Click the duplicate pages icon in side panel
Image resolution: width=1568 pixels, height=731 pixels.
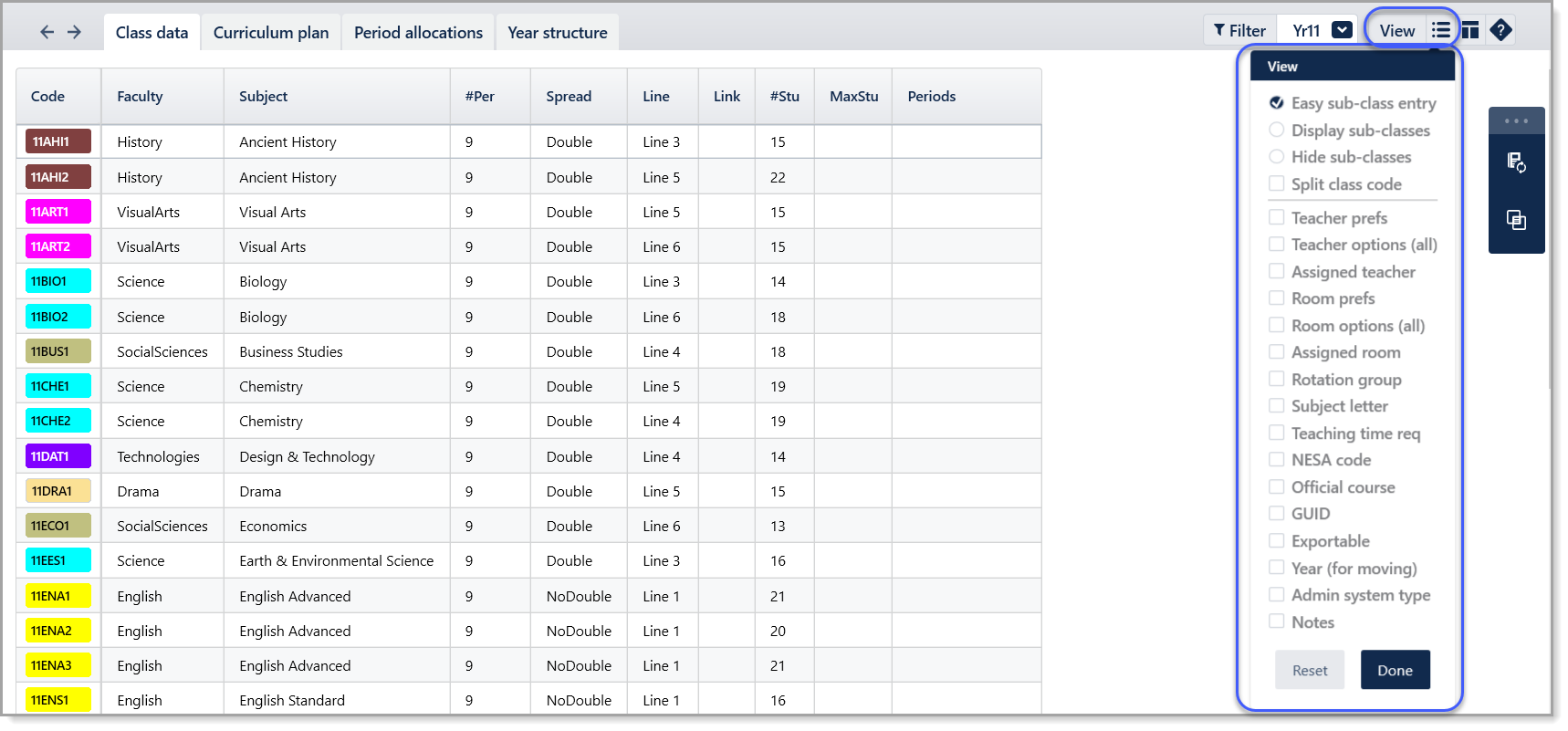[x=1516, y=220]
